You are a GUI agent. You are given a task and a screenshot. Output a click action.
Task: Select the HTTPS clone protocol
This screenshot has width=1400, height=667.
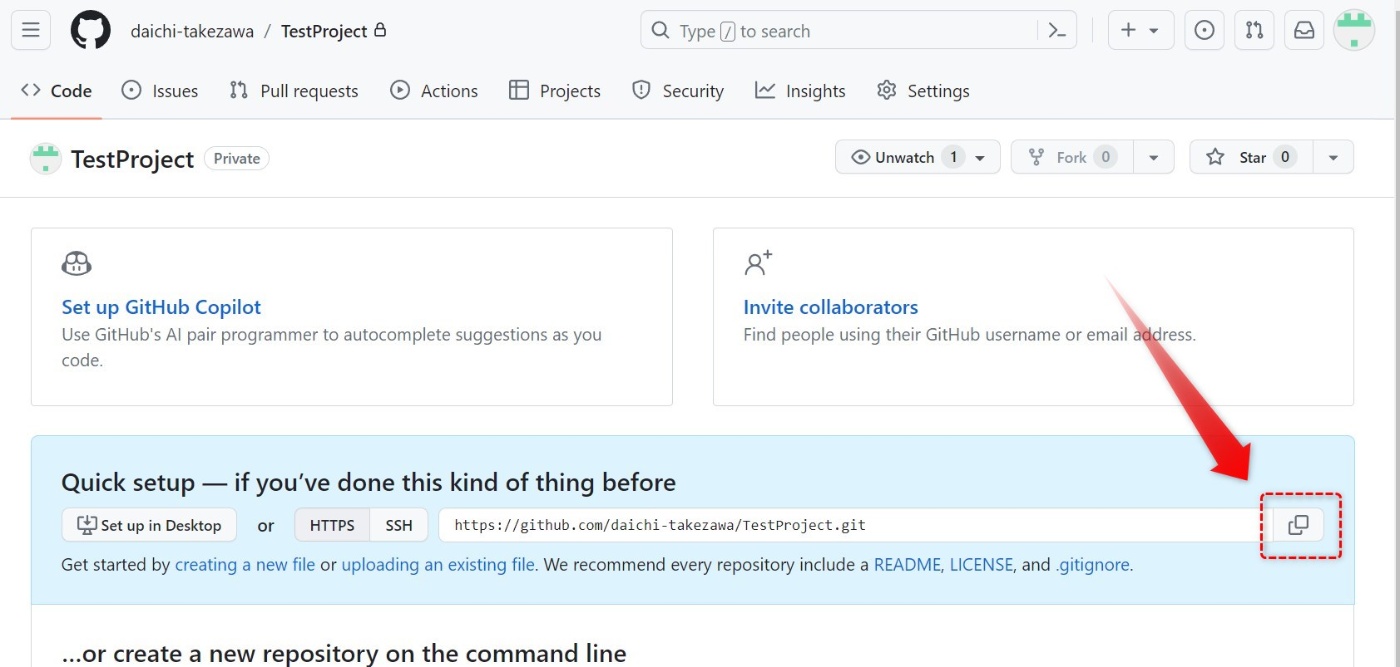click(332, 525)
